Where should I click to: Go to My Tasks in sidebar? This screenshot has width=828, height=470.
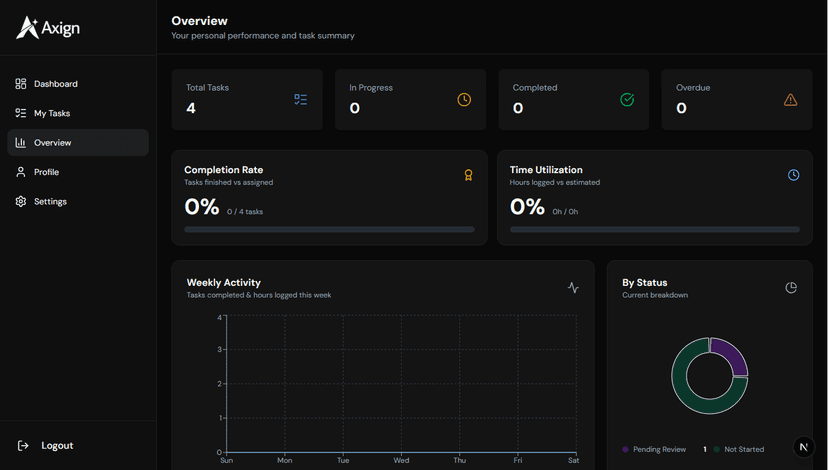point(52,113)
